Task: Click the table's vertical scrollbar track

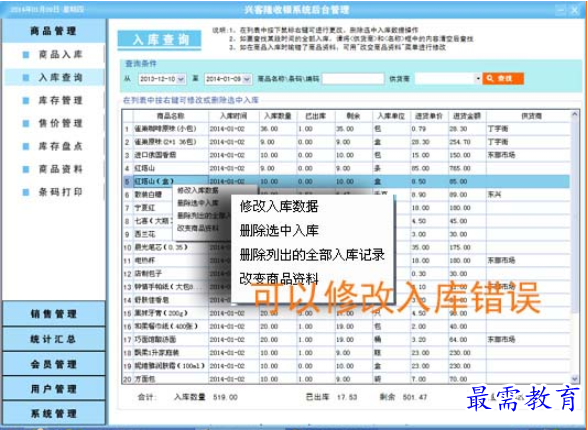Action: point(574,246)
